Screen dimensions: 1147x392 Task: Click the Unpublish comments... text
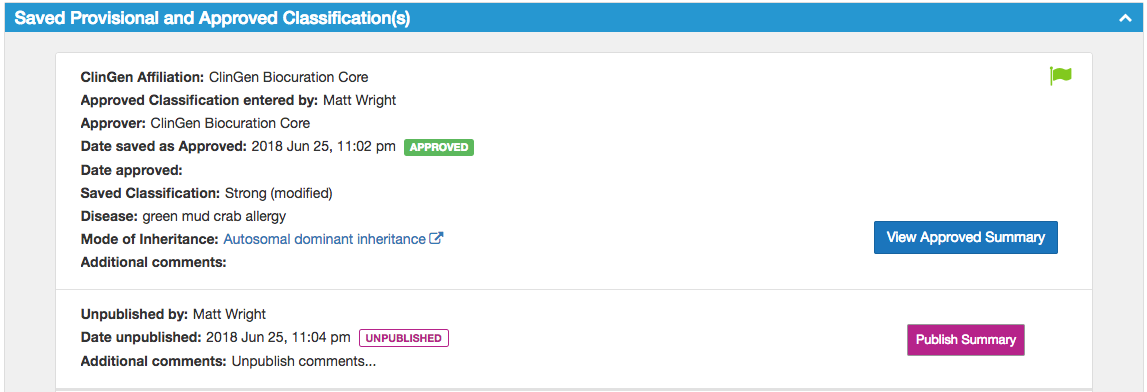[304, 361]
